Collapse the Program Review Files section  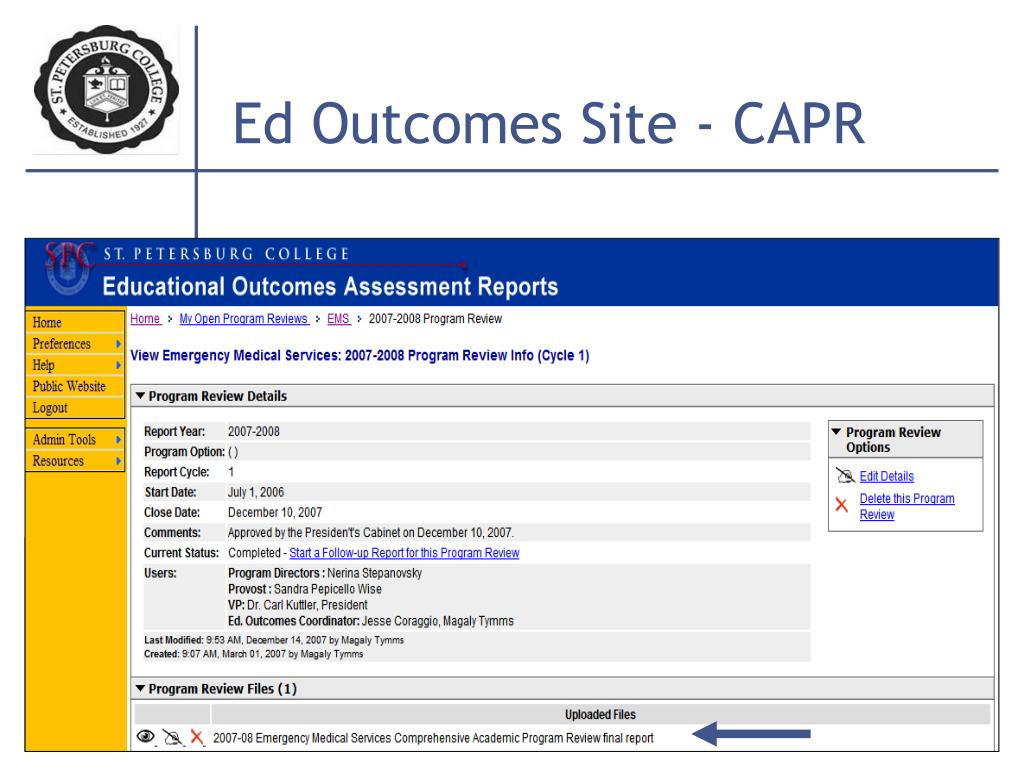coord(140,688)
